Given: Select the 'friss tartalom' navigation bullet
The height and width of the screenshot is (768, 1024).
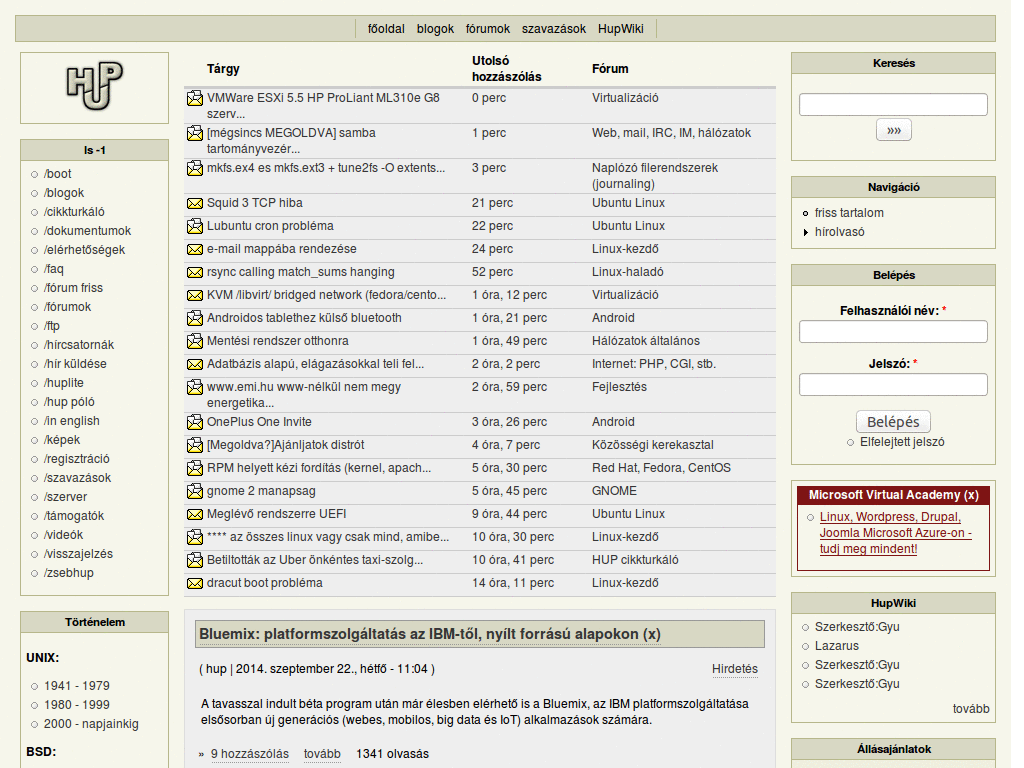Looking at the screenshot, I should point(806,213).
